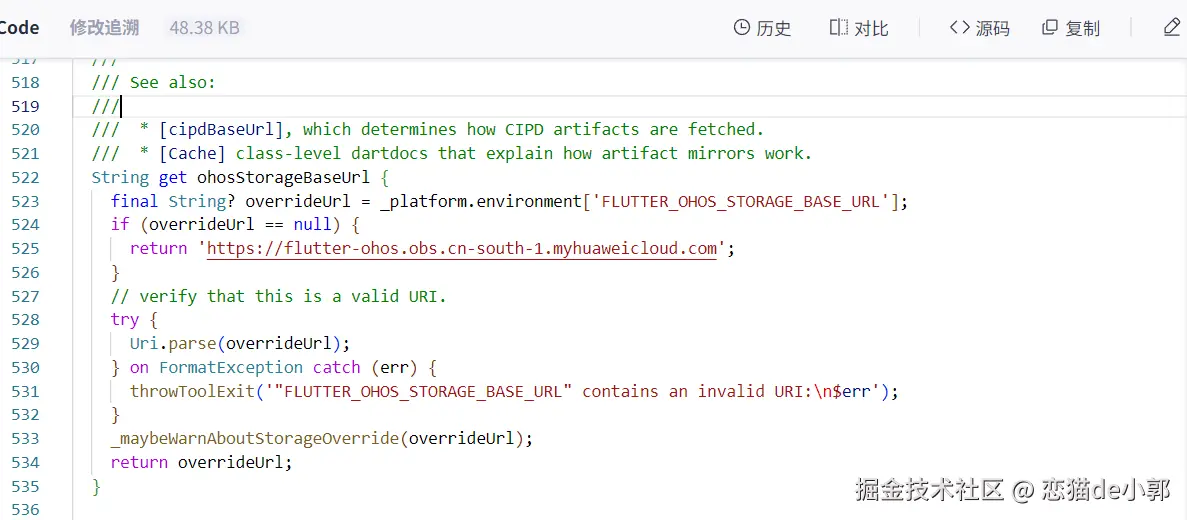Click line number 531 in gutter

pyautogui.click(x=25, y=391)
